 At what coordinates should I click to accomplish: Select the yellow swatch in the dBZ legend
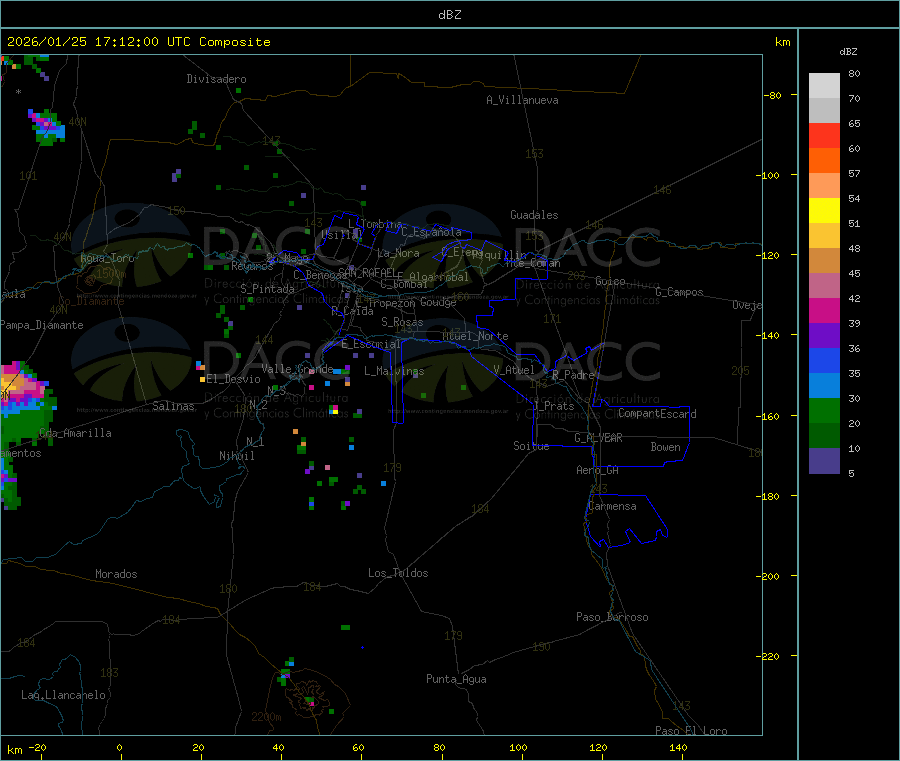(824, 211)
